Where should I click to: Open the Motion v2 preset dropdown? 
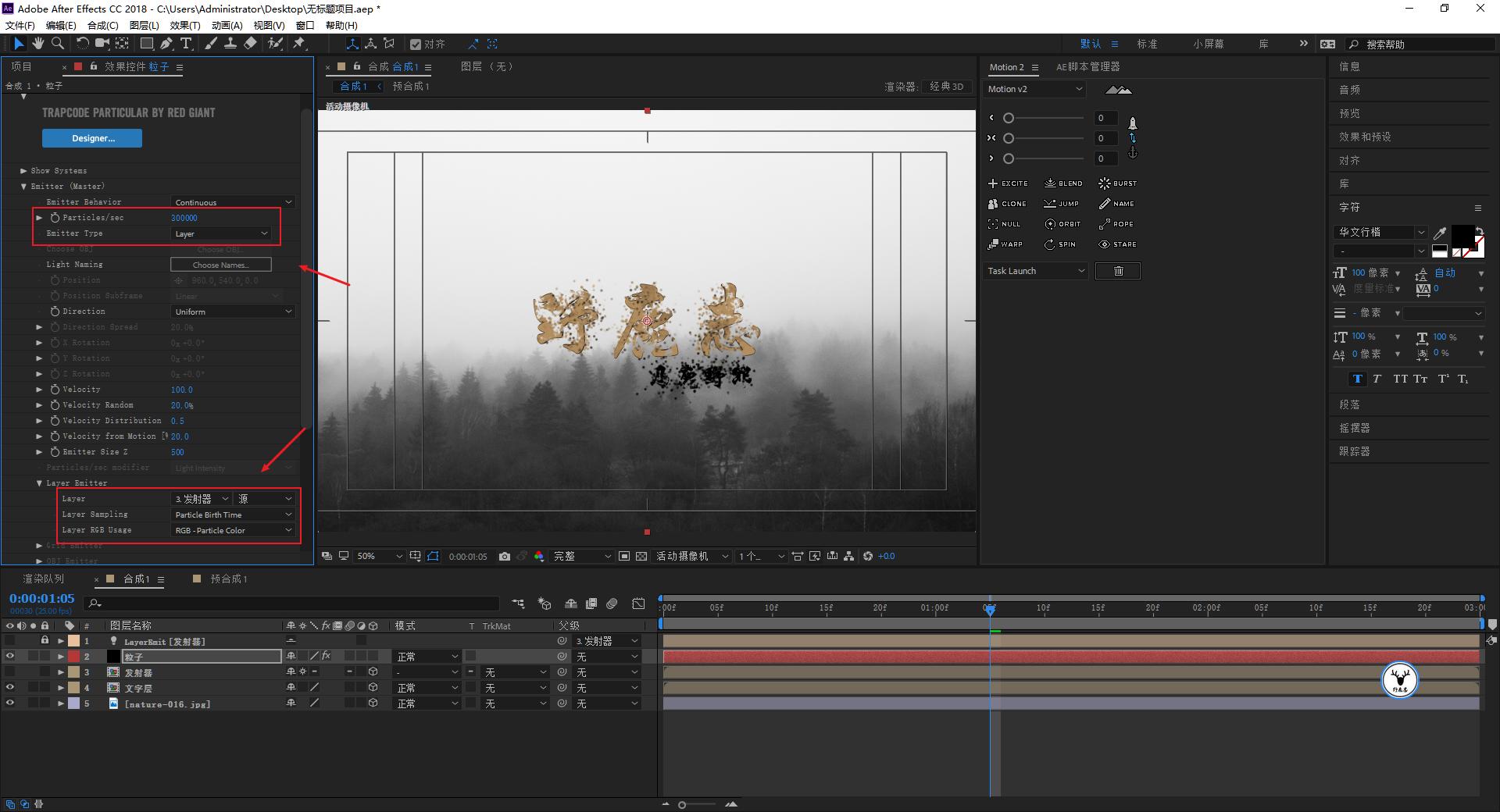pyautogui.click(x=1034, y=89)
